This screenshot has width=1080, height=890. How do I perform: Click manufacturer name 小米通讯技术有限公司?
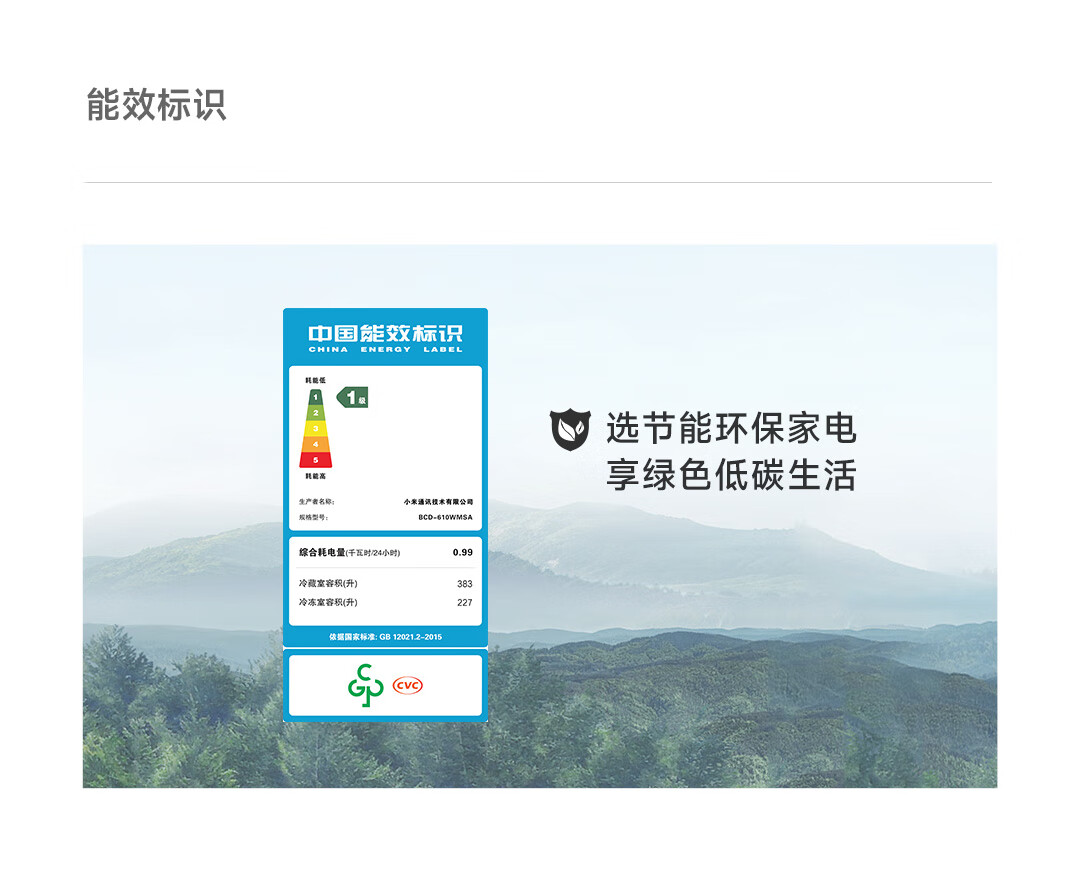point(438,502)
